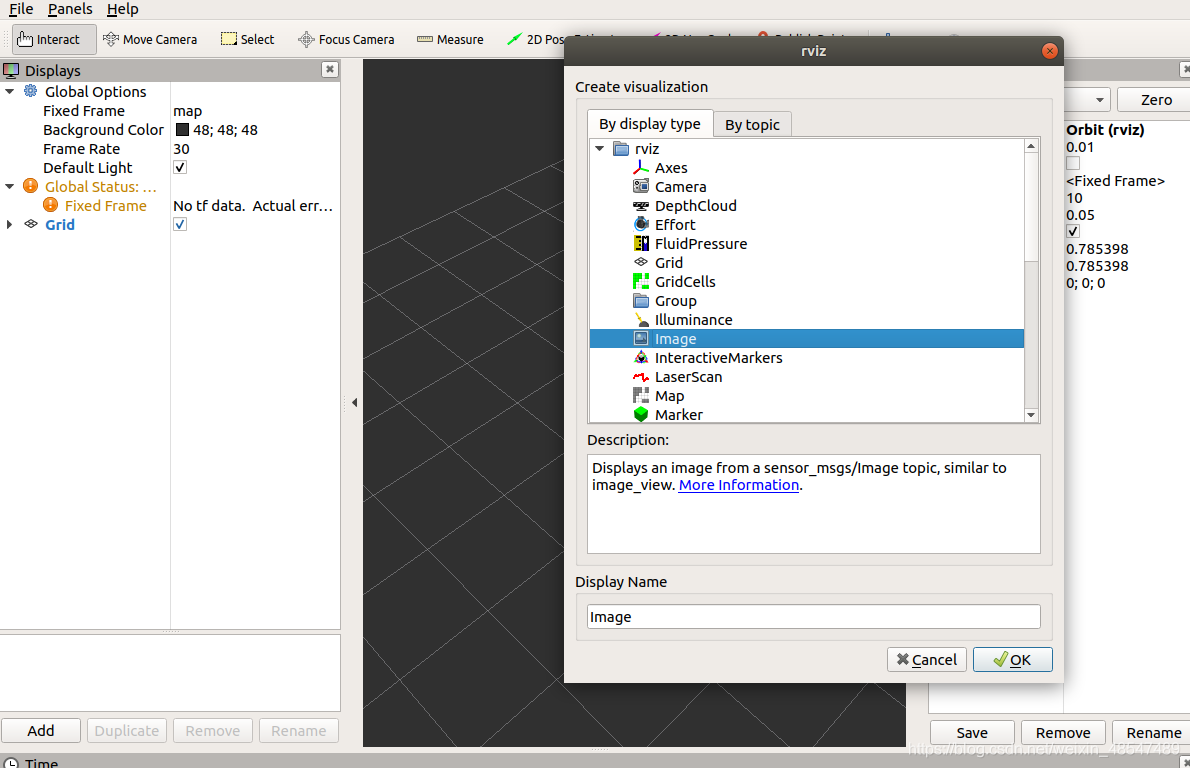Click the 'Orbit (rviz)' view entry
Viewport: 1190px width, 768px height.
click(x=1105, y=130)
